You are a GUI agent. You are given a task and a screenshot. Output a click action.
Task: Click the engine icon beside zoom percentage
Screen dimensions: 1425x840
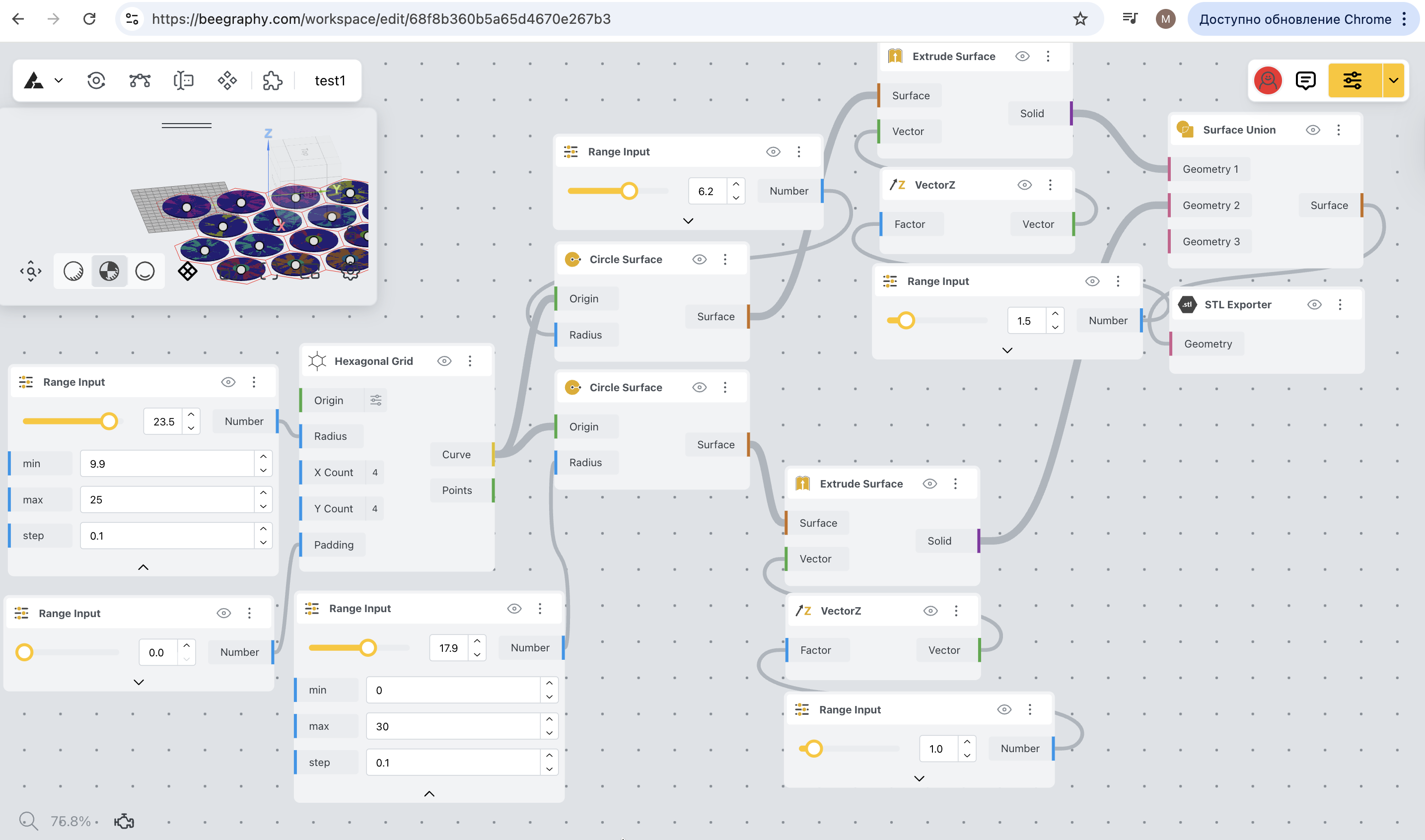pyautogui.click(x=124, y=821)
